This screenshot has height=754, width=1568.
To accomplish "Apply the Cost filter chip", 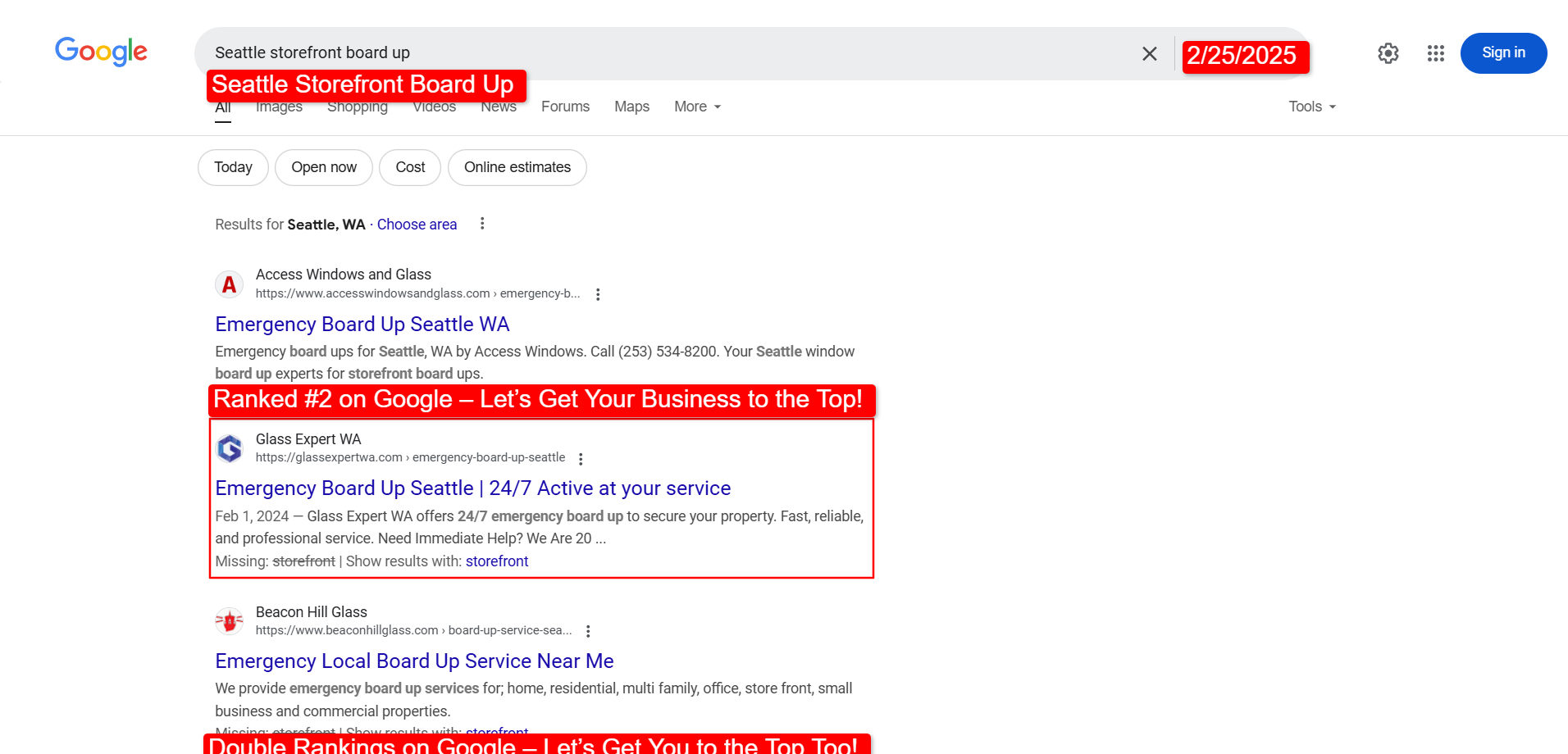I will [x=410, y=167].
